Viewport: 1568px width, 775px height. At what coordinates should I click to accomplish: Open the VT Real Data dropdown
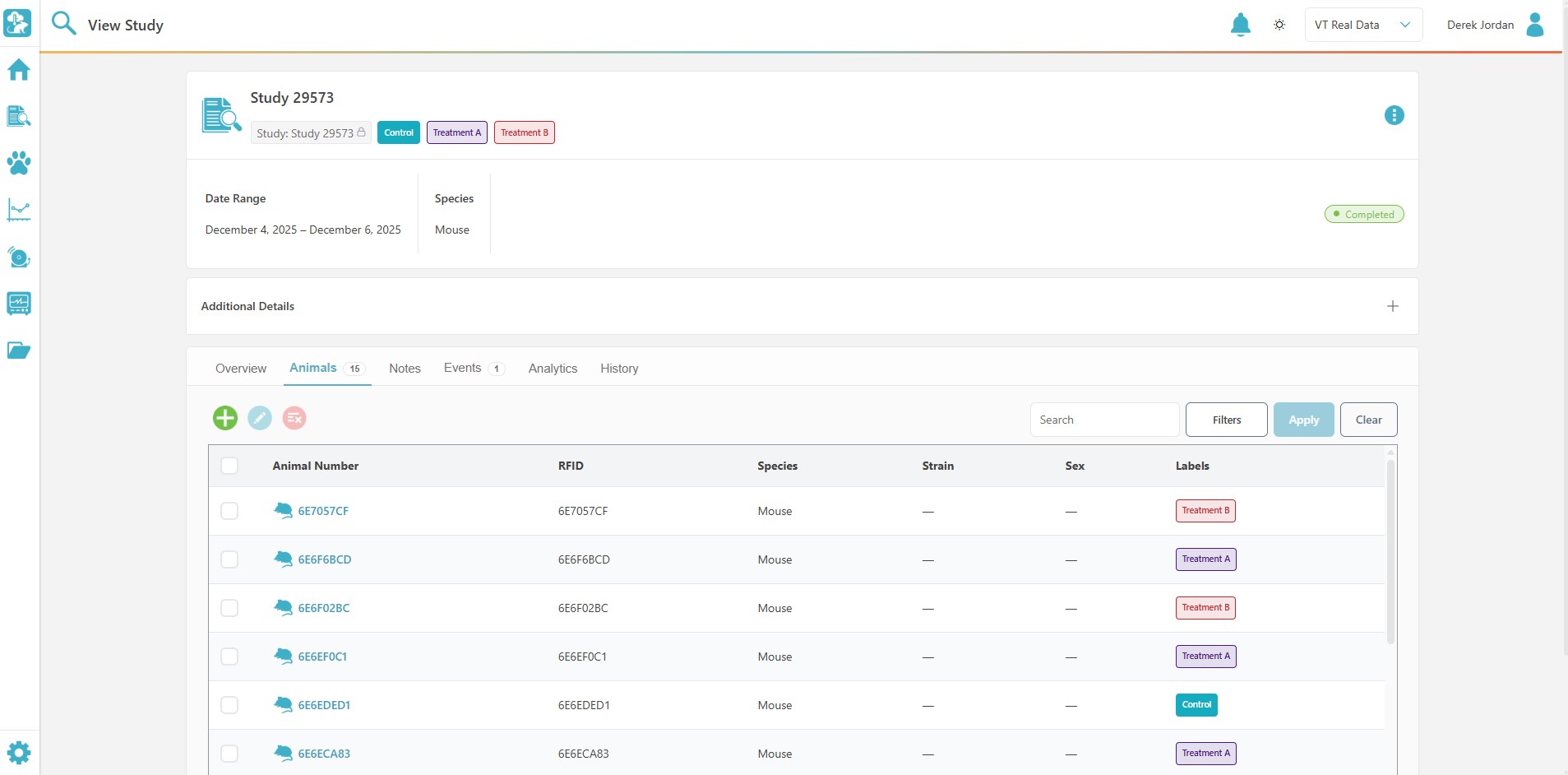click(1363, 25)
